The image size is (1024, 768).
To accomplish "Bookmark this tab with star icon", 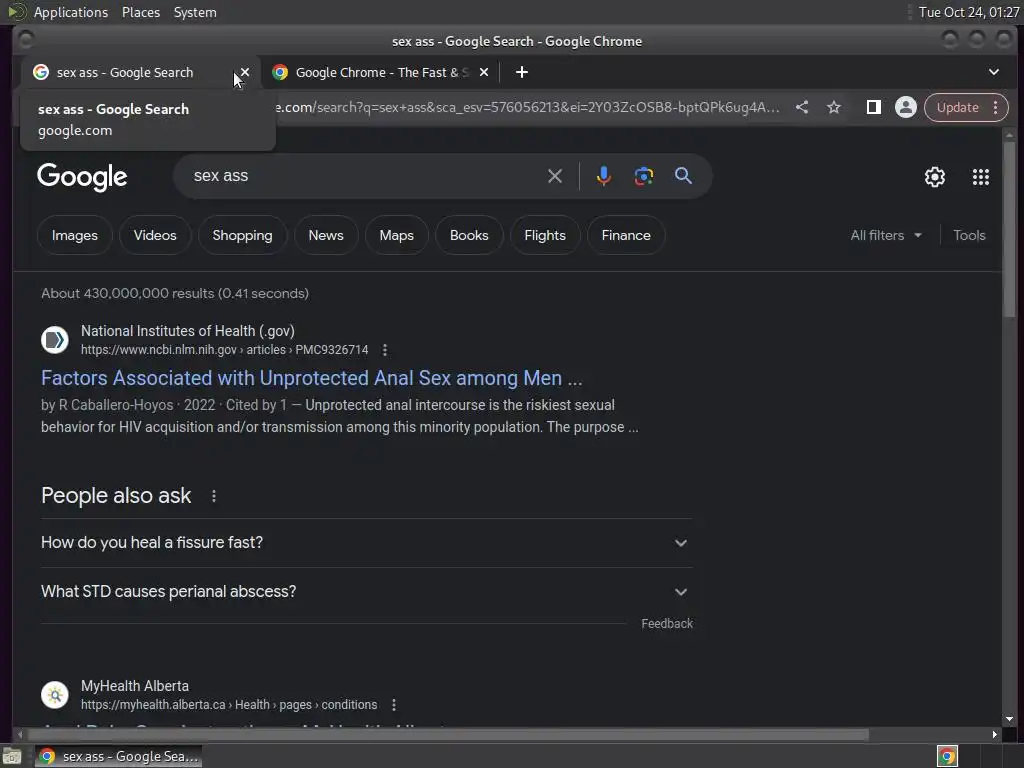I will click(833, 107).
